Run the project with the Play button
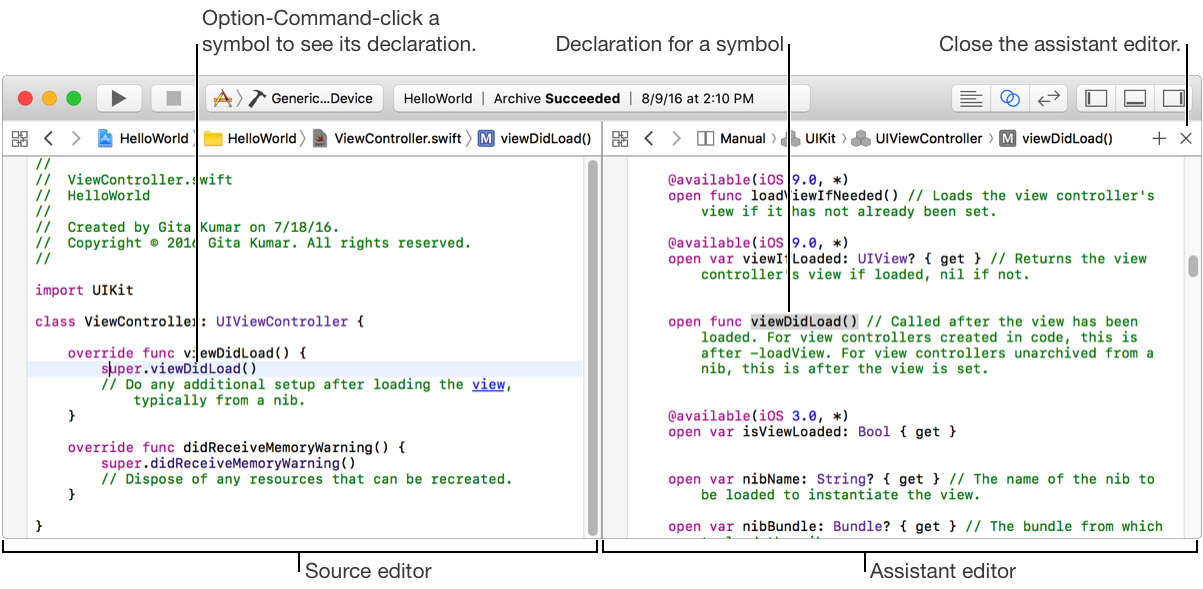 [118, 98]
